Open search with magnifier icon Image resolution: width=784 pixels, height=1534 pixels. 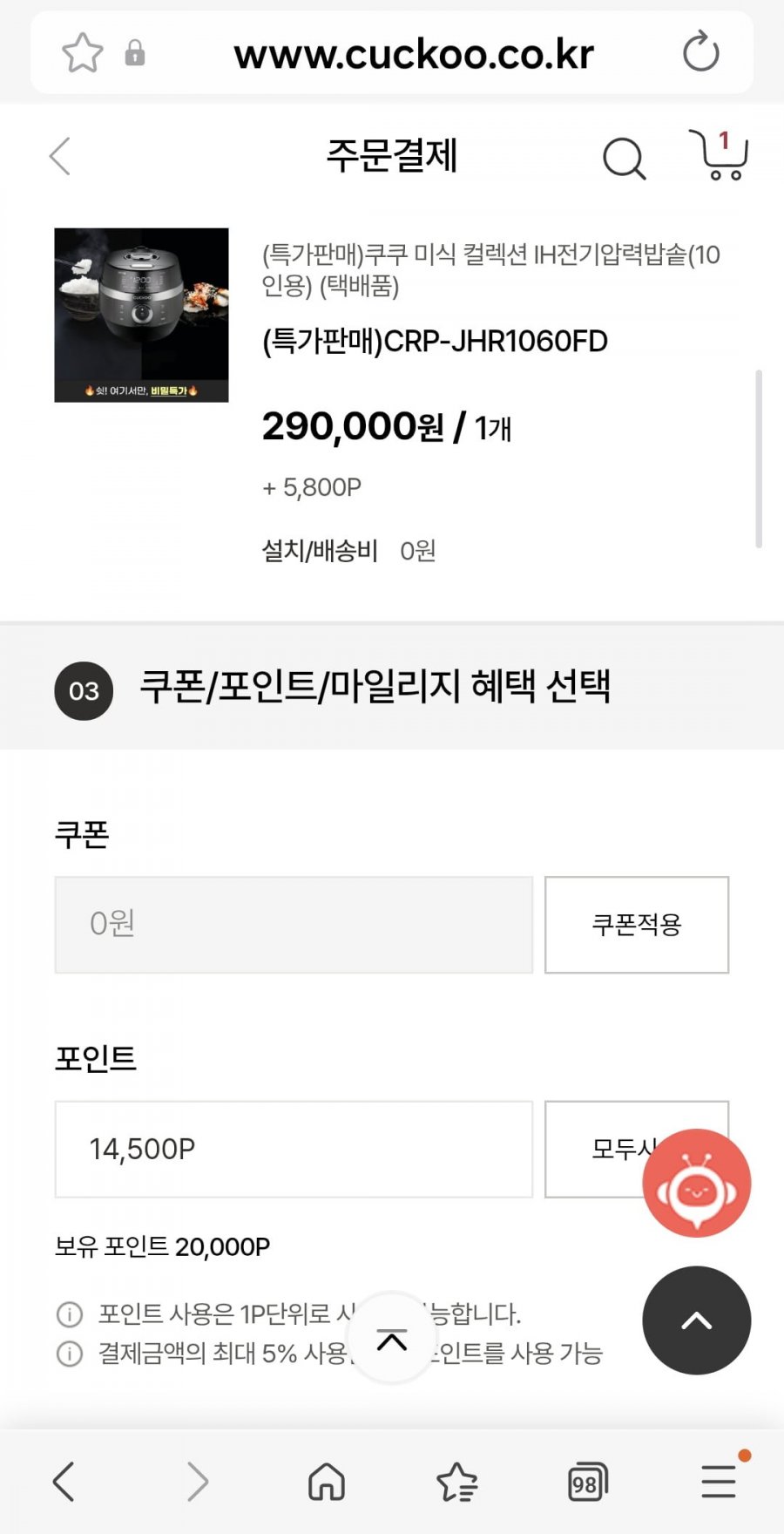(x=624, y=159)
